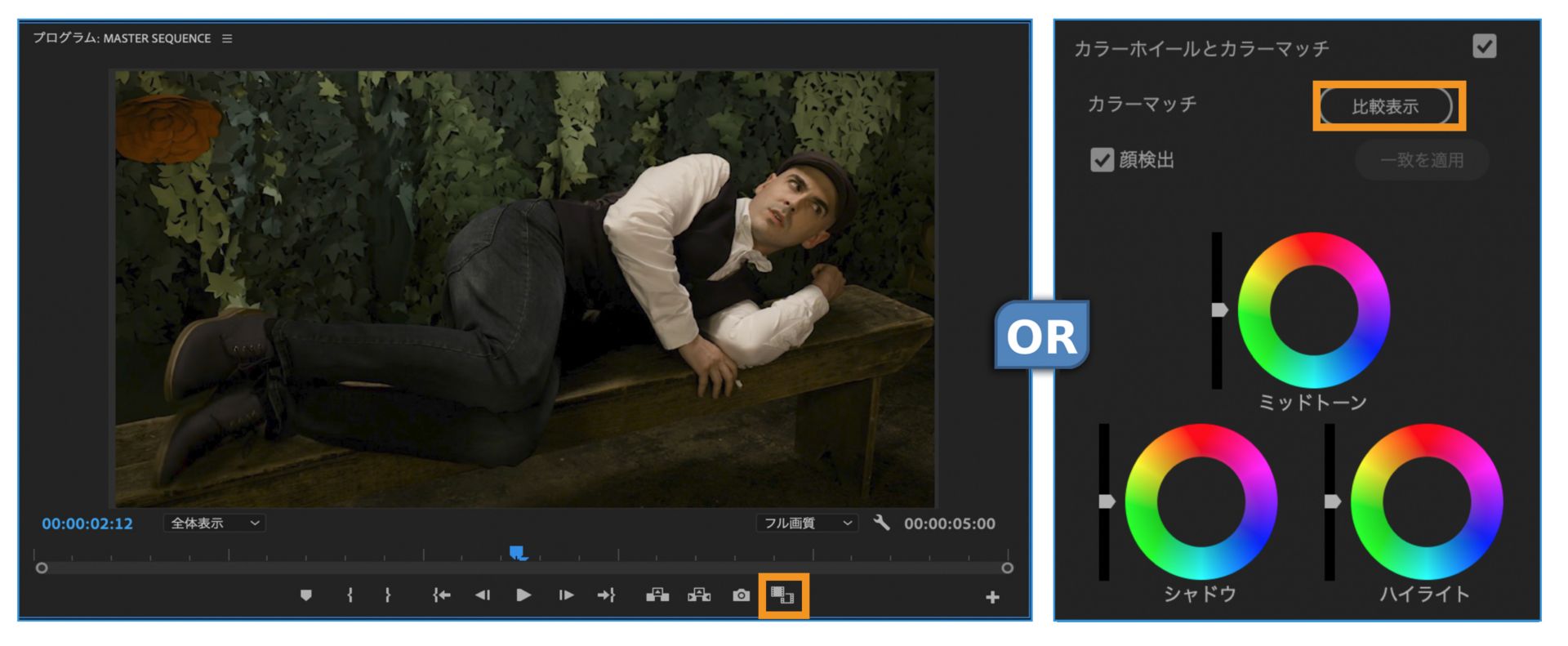The width and height of the screenshot is (1568, 646).
Task: Click the ミッドトーン color wheel
Action: pos(1314,310)
